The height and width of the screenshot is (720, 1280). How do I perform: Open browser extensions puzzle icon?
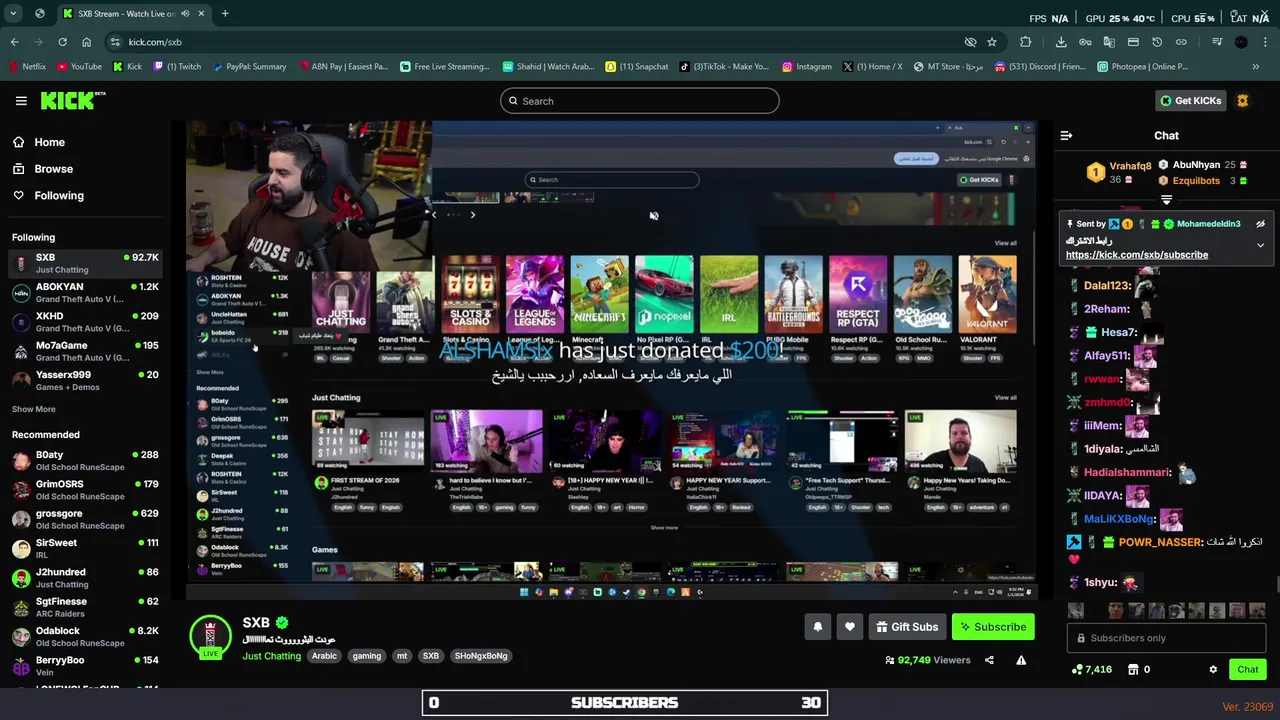(x=1025, y=42)
